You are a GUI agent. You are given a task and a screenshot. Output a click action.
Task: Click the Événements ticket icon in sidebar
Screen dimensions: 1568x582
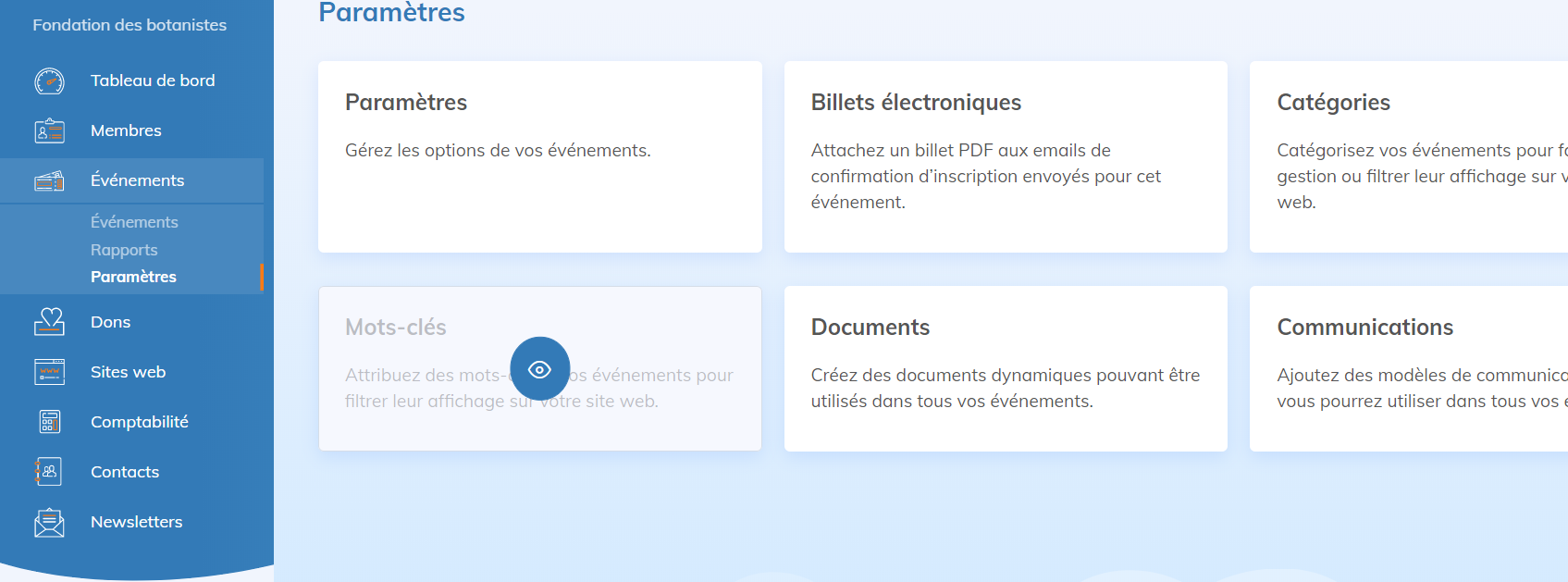pos(49,181)
